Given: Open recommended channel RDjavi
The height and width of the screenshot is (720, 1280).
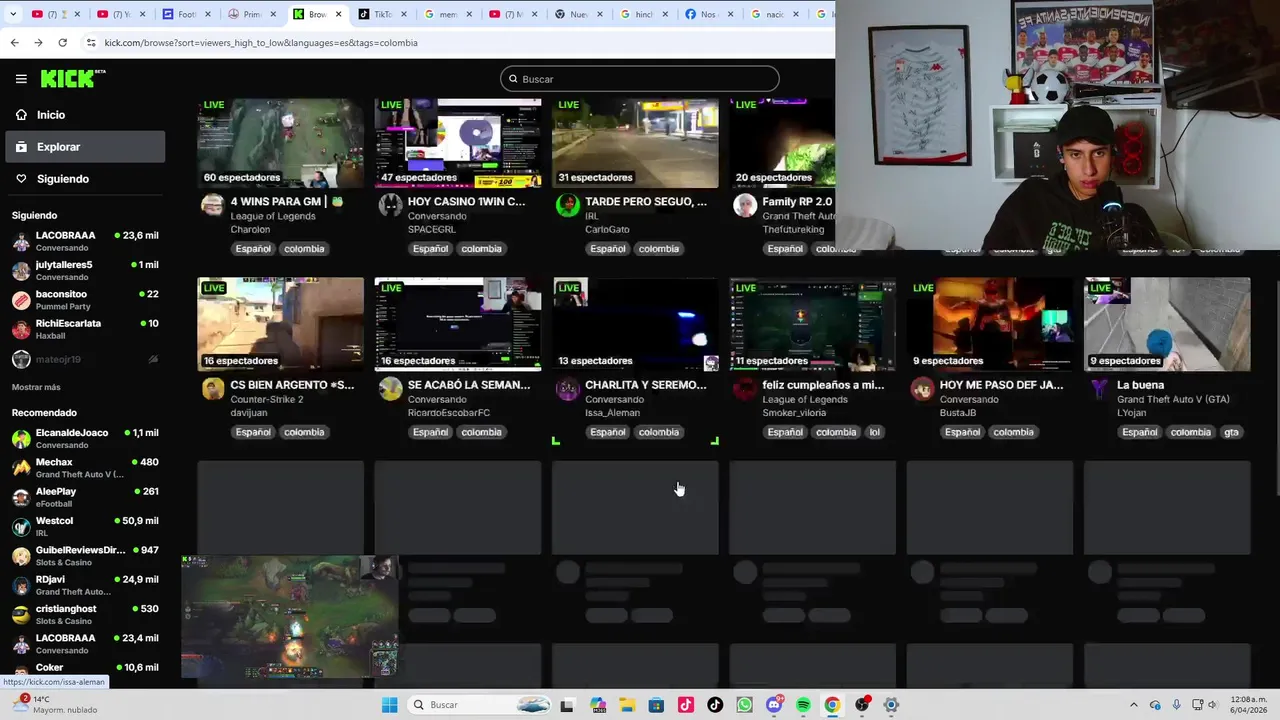Looking at the screenshot, I should (85, 585).
